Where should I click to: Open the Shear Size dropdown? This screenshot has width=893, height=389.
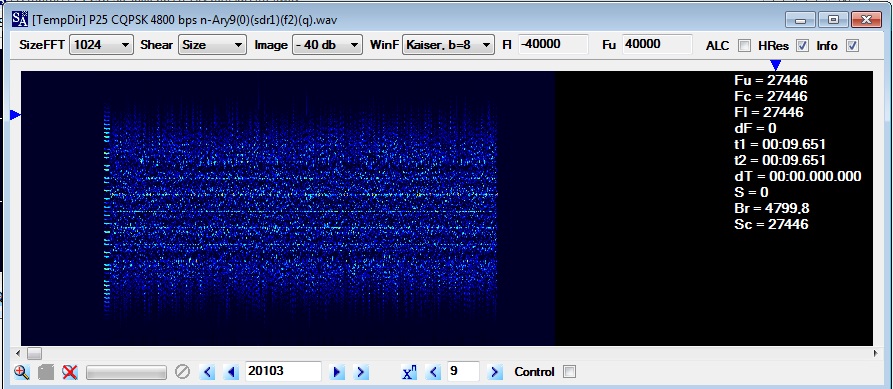212,44
